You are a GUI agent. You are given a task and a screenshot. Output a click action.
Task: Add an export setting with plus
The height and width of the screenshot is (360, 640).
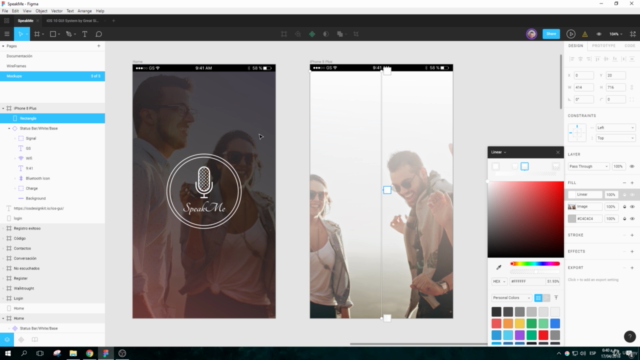click(x=632, y=268)
